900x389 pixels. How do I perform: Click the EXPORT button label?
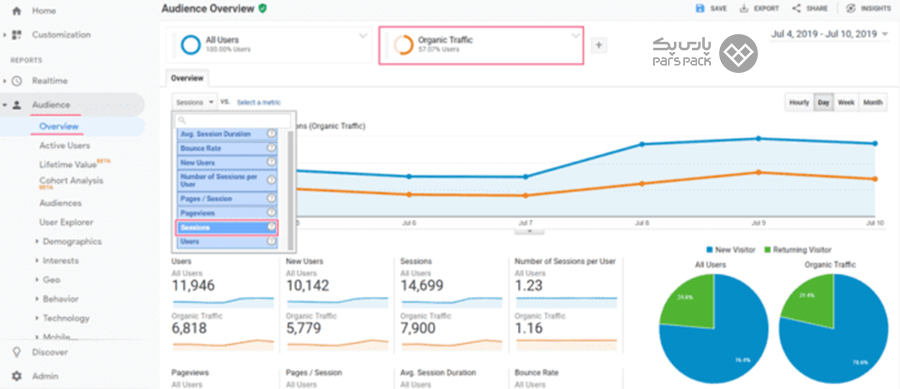(766, 9)
